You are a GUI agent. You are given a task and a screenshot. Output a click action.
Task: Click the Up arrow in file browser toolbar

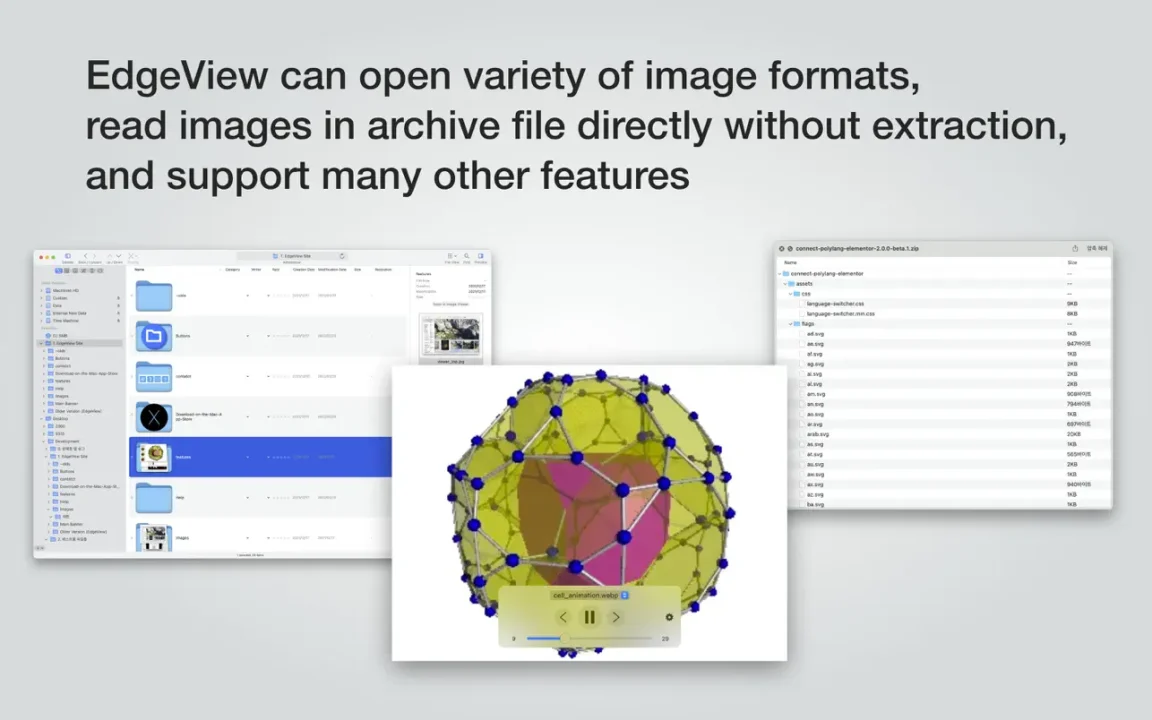click(x=110, y=256)
